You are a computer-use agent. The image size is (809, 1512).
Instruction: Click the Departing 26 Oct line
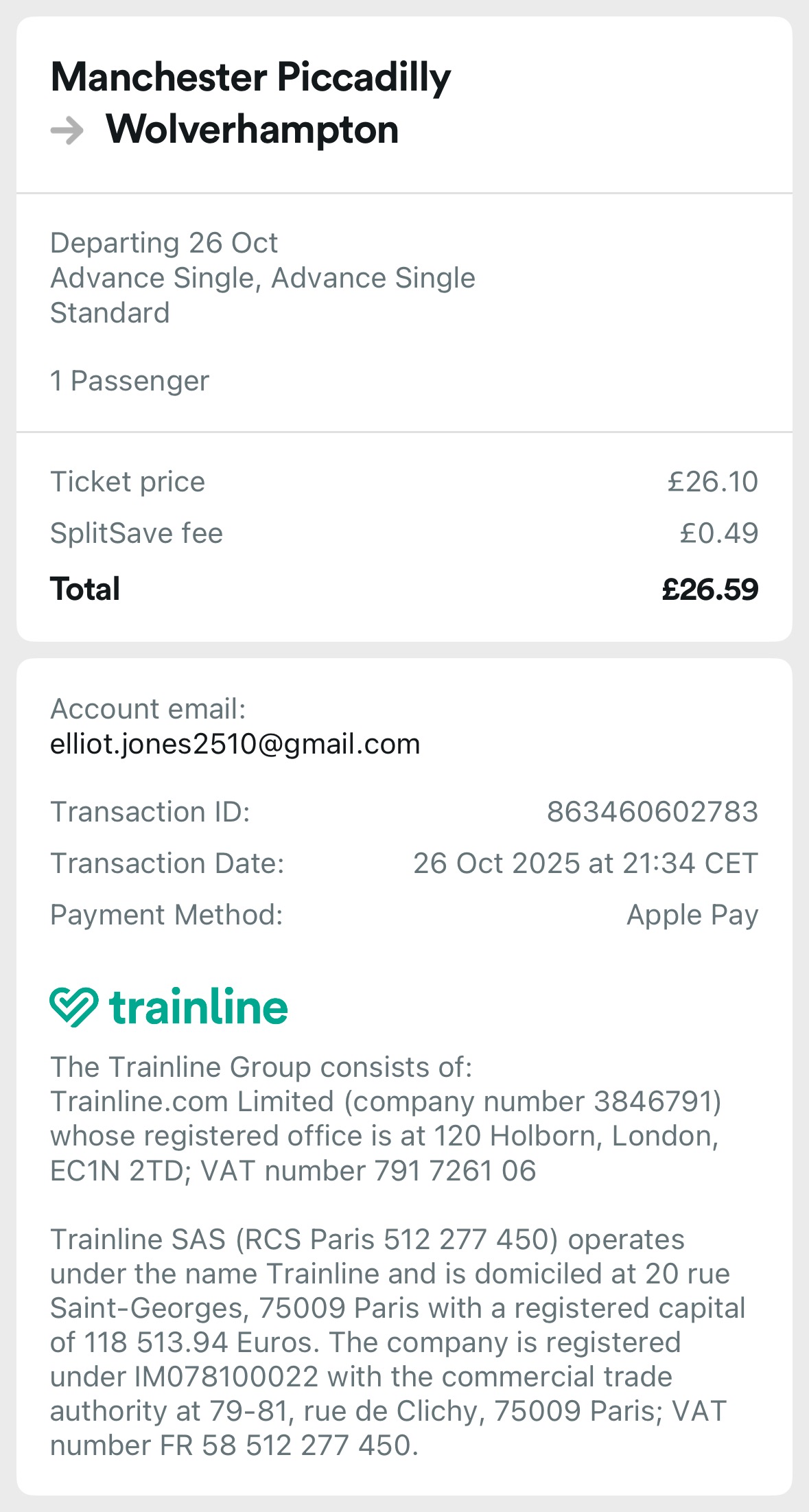tap(164, 243)
